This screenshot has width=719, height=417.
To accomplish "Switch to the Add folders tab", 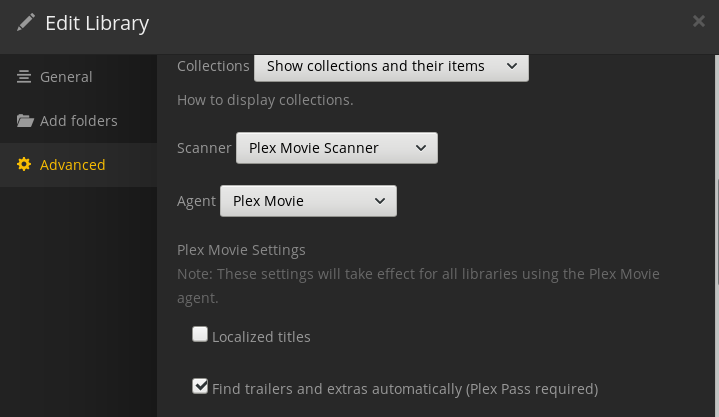I will click(78, 121).
